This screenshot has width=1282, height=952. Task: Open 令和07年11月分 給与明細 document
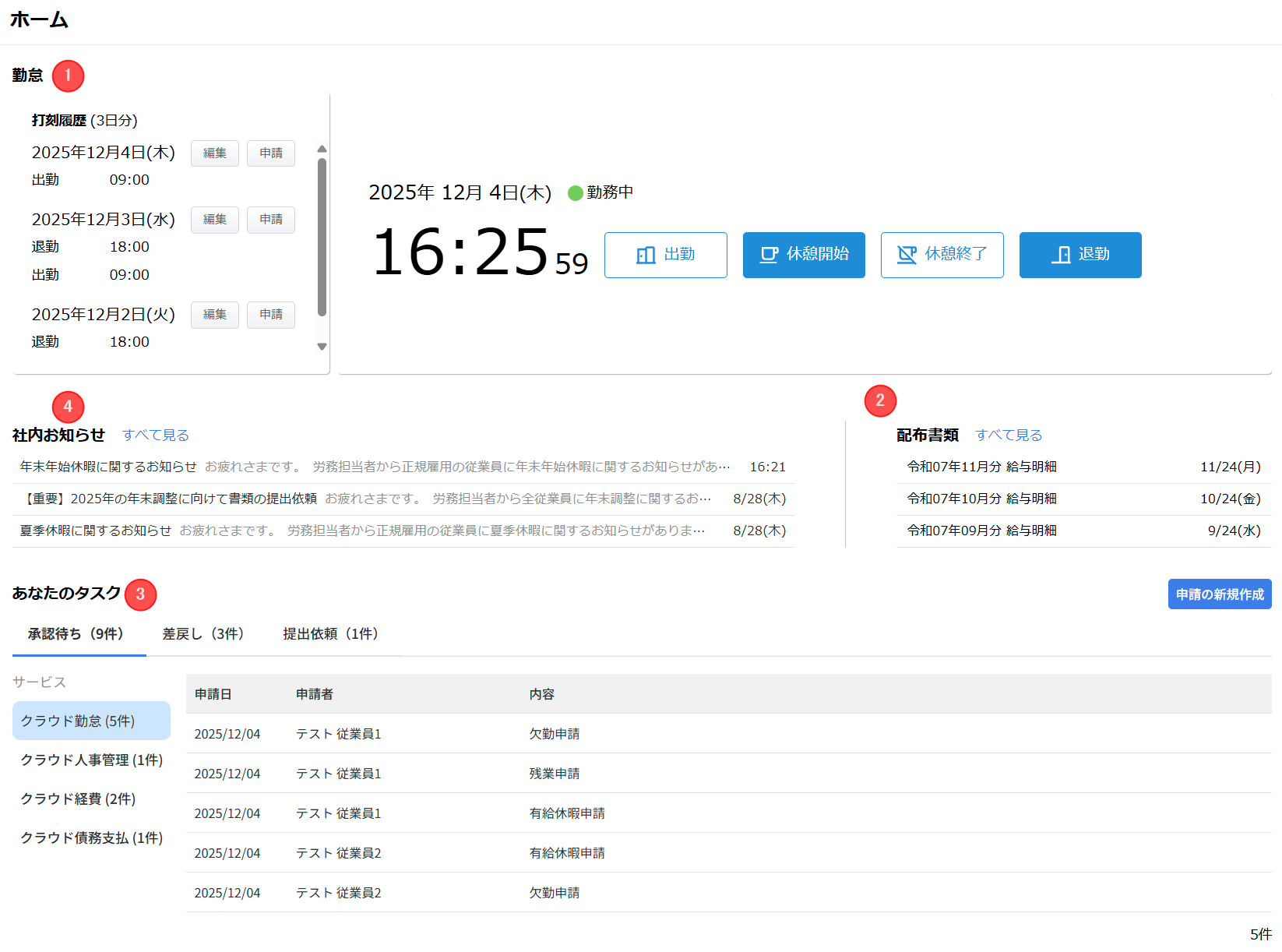(981, 467)
